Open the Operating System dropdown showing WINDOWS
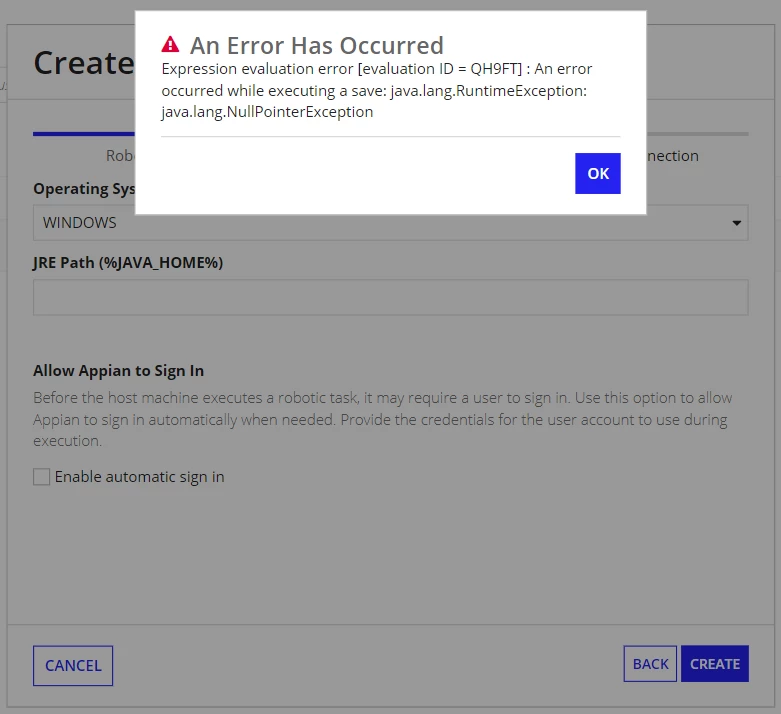This screenshot has height=714, width=781. click(390, 223)
